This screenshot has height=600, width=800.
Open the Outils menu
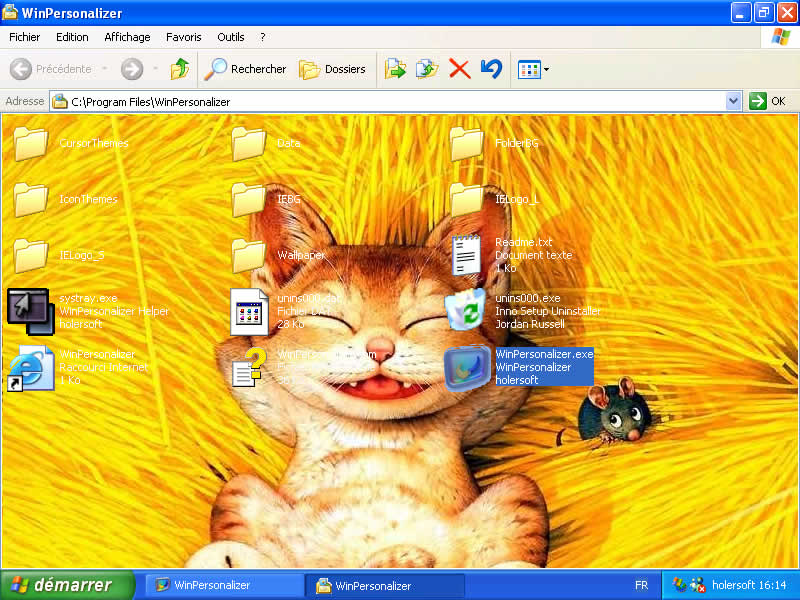(x=231, y=37)
